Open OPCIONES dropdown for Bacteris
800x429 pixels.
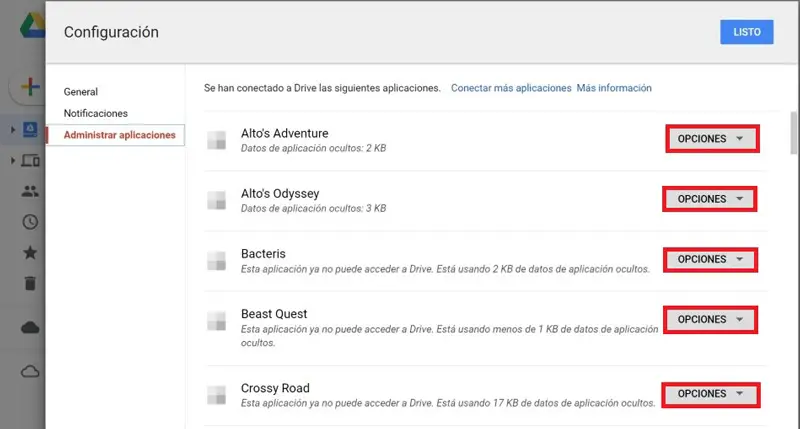710,259
